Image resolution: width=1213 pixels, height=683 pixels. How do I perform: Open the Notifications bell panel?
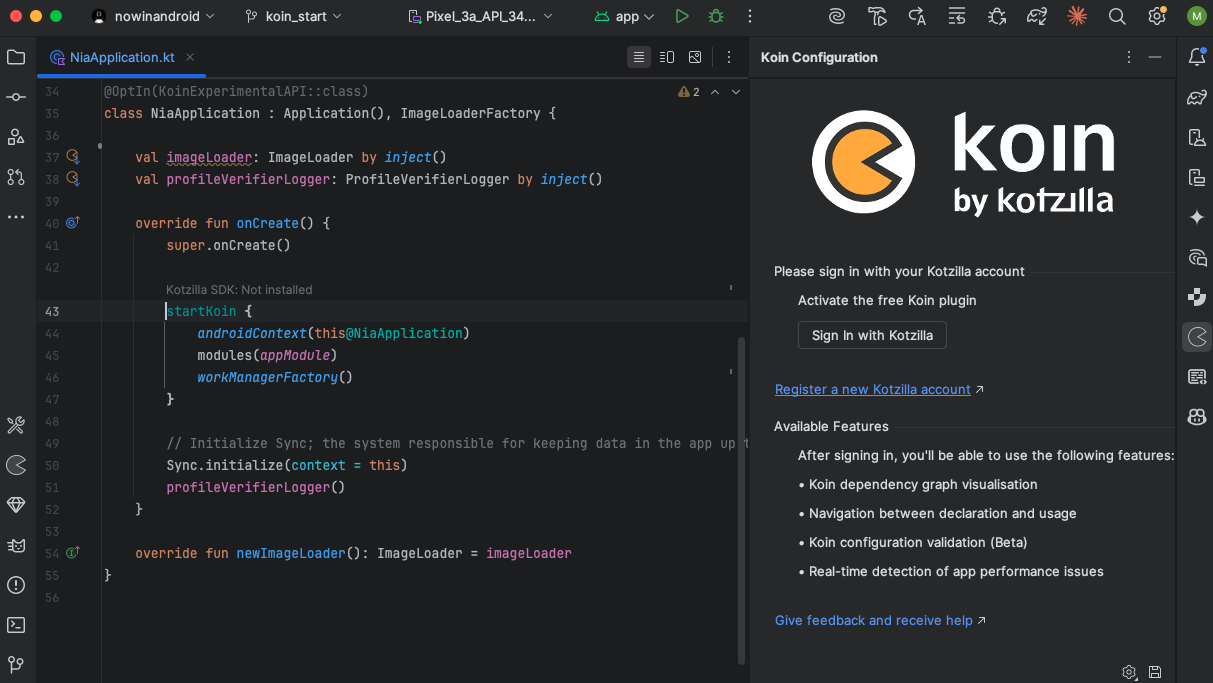(1196, 57)
